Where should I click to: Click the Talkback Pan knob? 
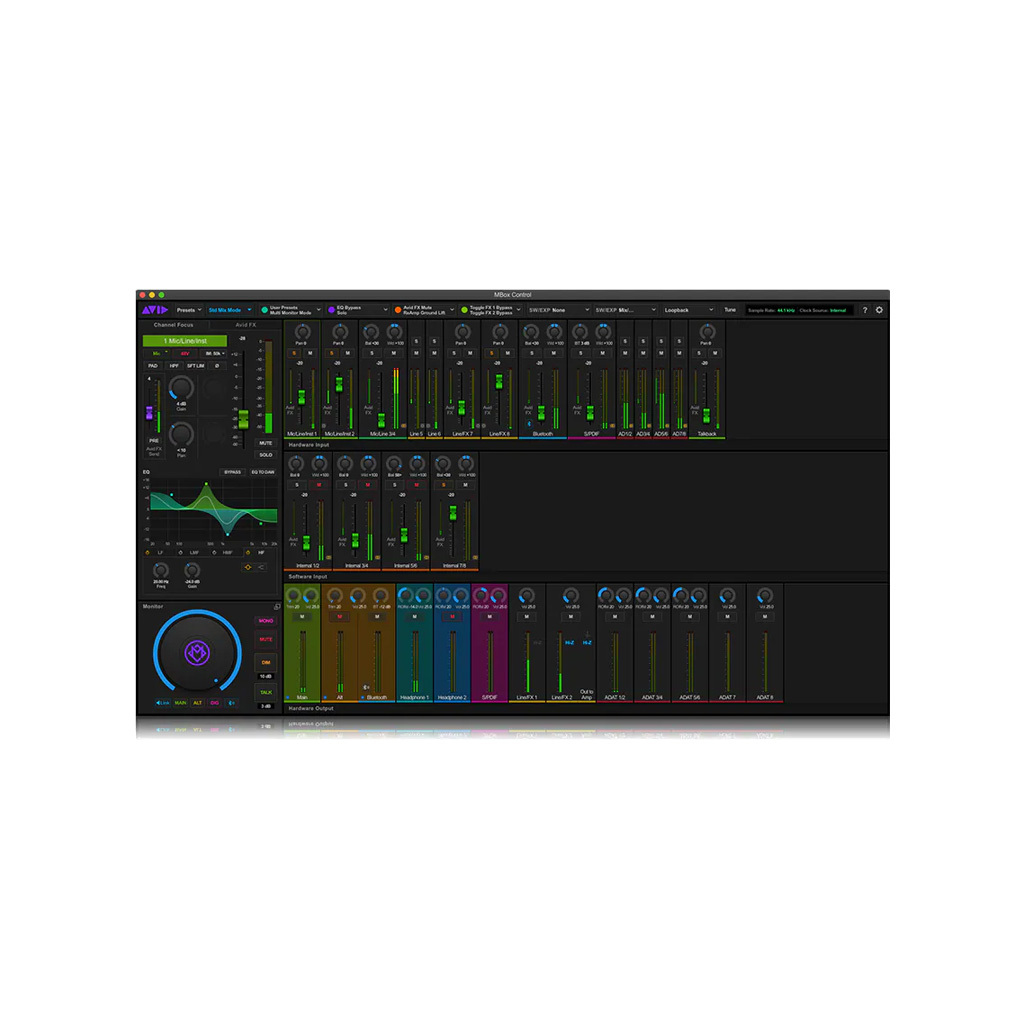(x=707, y=332)
